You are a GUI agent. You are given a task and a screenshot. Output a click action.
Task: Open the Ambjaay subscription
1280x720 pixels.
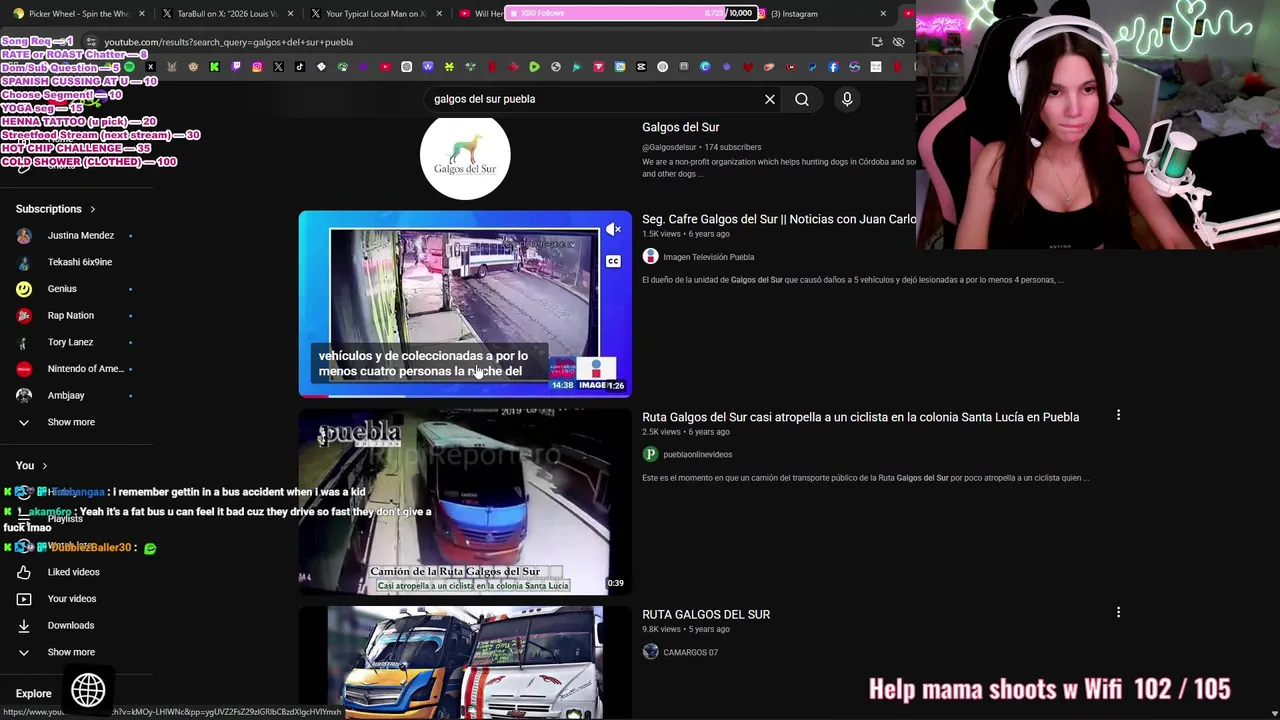(66, 395)
